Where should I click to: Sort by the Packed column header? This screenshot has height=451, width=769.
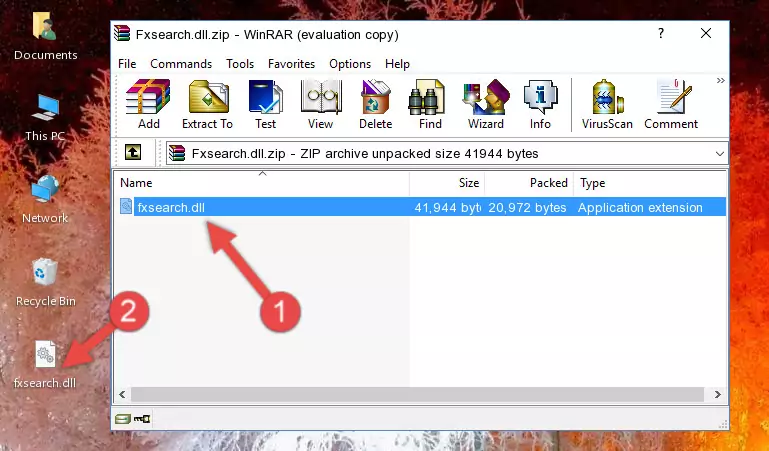point(529,183)
